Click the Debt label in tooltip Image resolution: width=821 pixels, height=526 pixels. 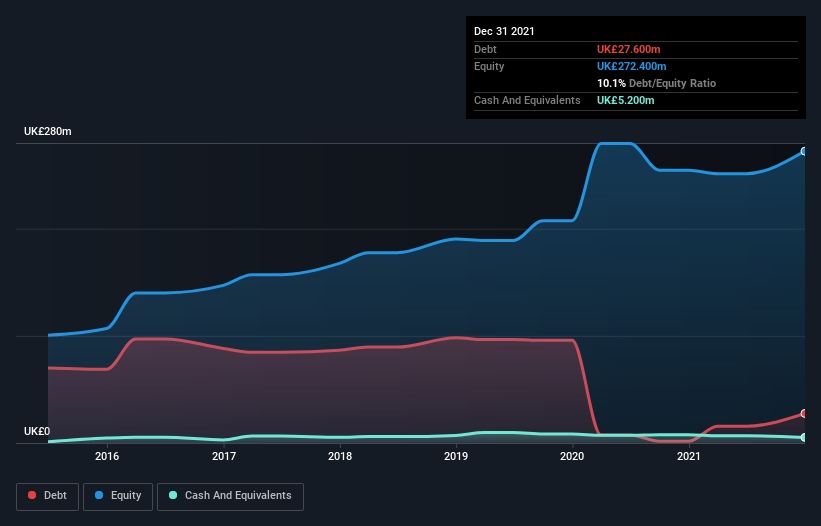pos(485,49)
